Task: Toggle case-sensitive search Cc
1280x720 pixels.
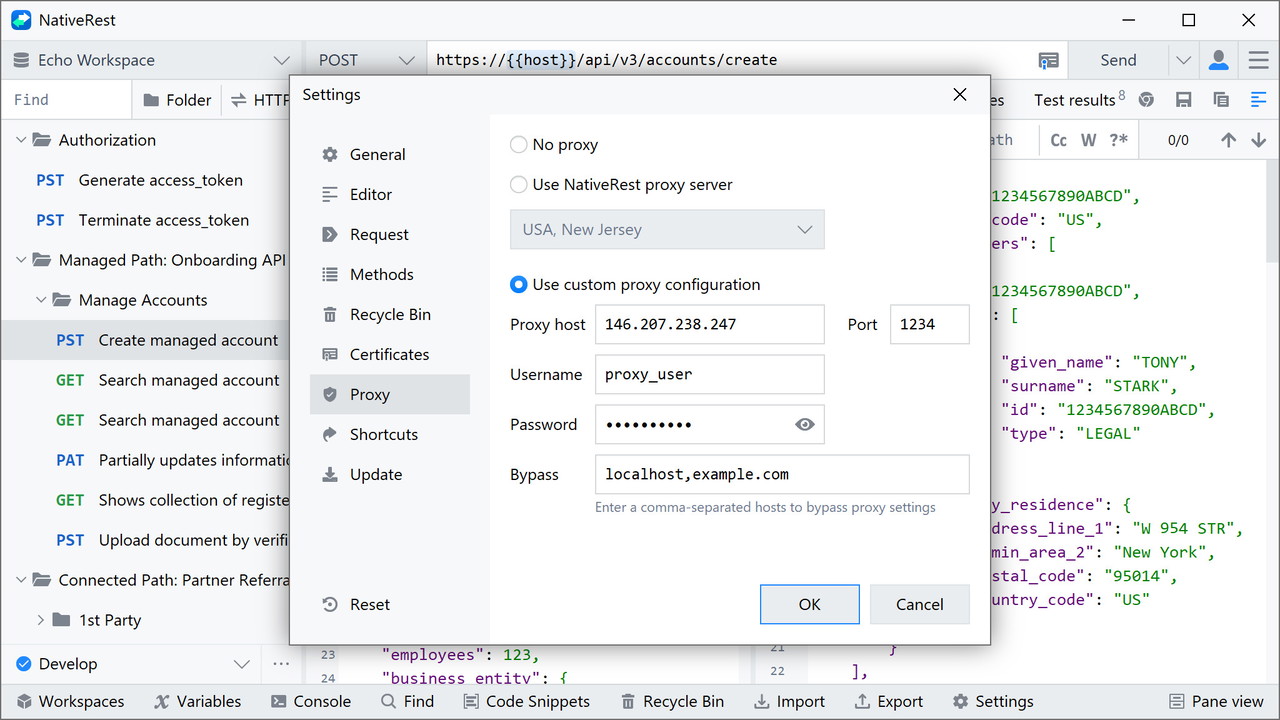Action: 1059,140
